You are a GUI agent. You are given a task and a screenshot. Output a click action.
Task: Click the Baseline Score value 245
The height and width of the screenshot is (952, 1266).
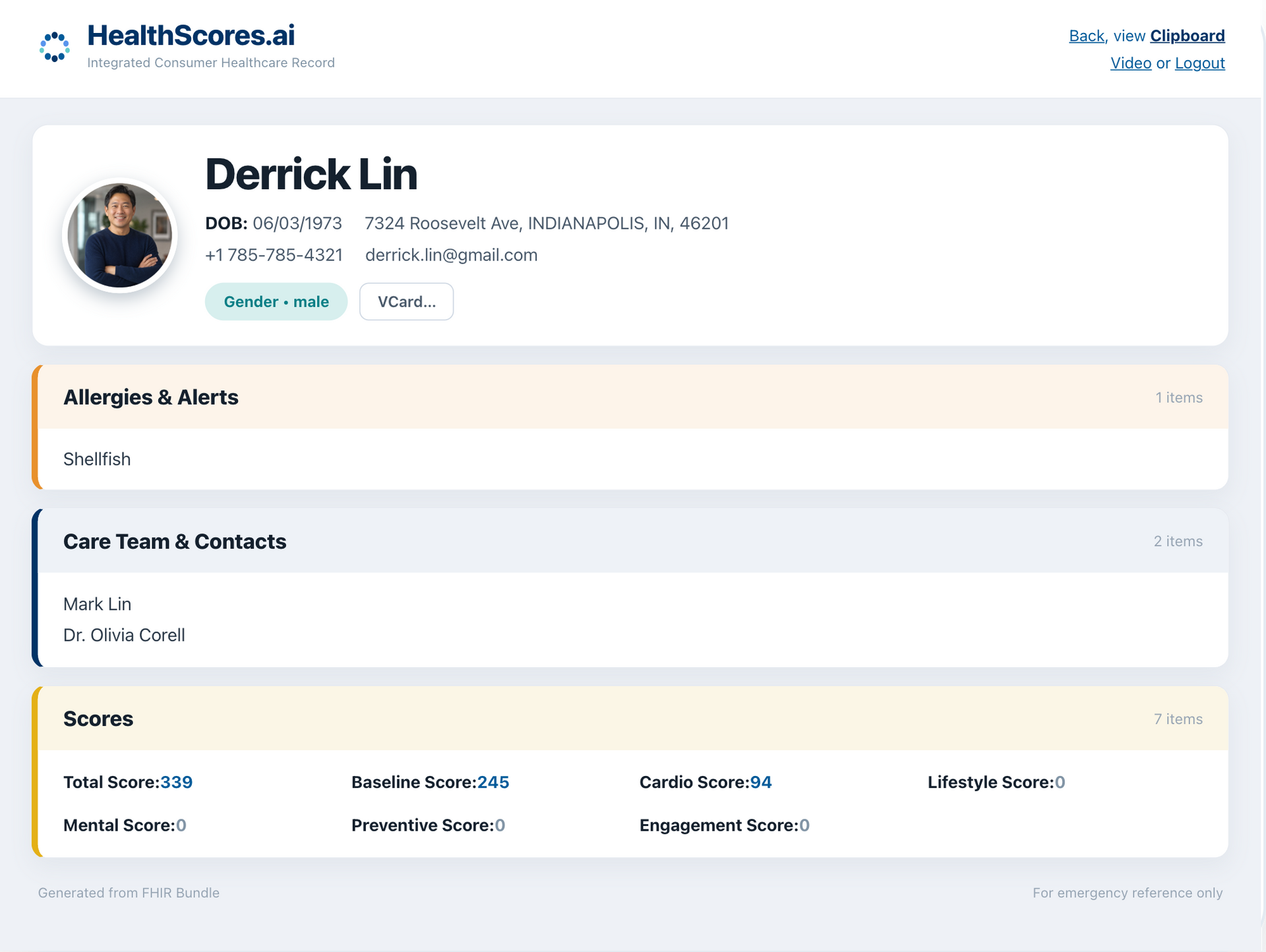493,783
